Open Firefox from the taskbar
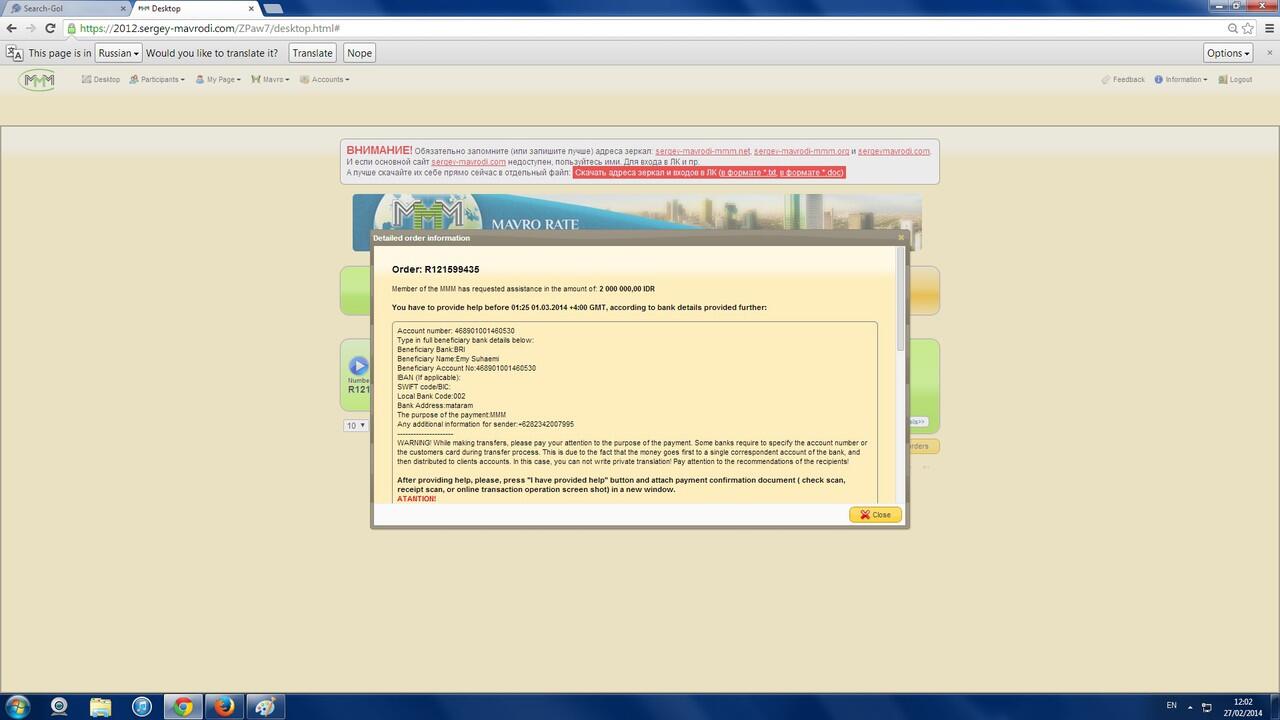The image size is (1280, 720). (x=224, y=706)
